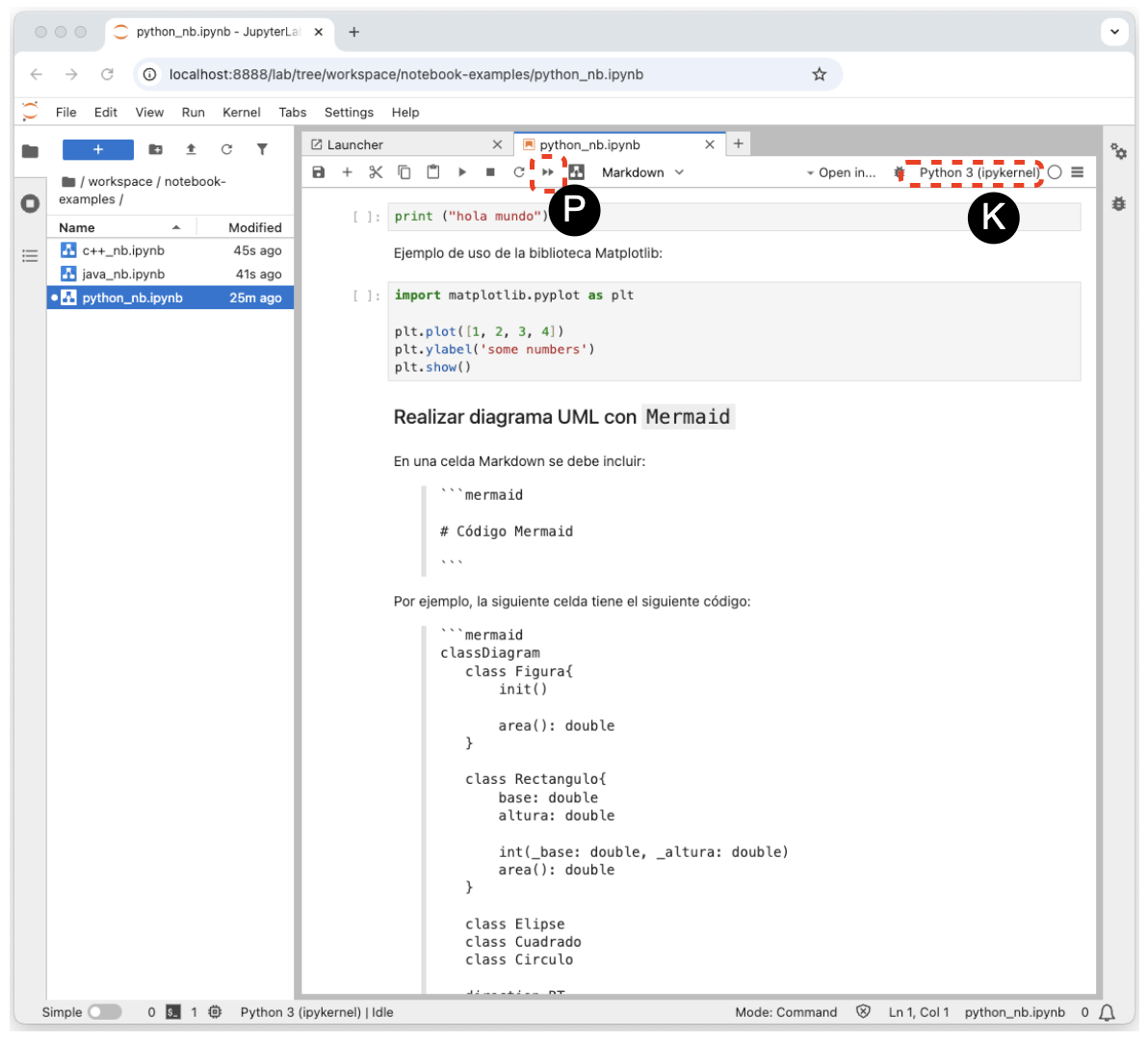The width and height of the screenshot is (1148, 1040).
Task: Click the render-side-by-side icon next to Markdown
Action: click(577, 172)
